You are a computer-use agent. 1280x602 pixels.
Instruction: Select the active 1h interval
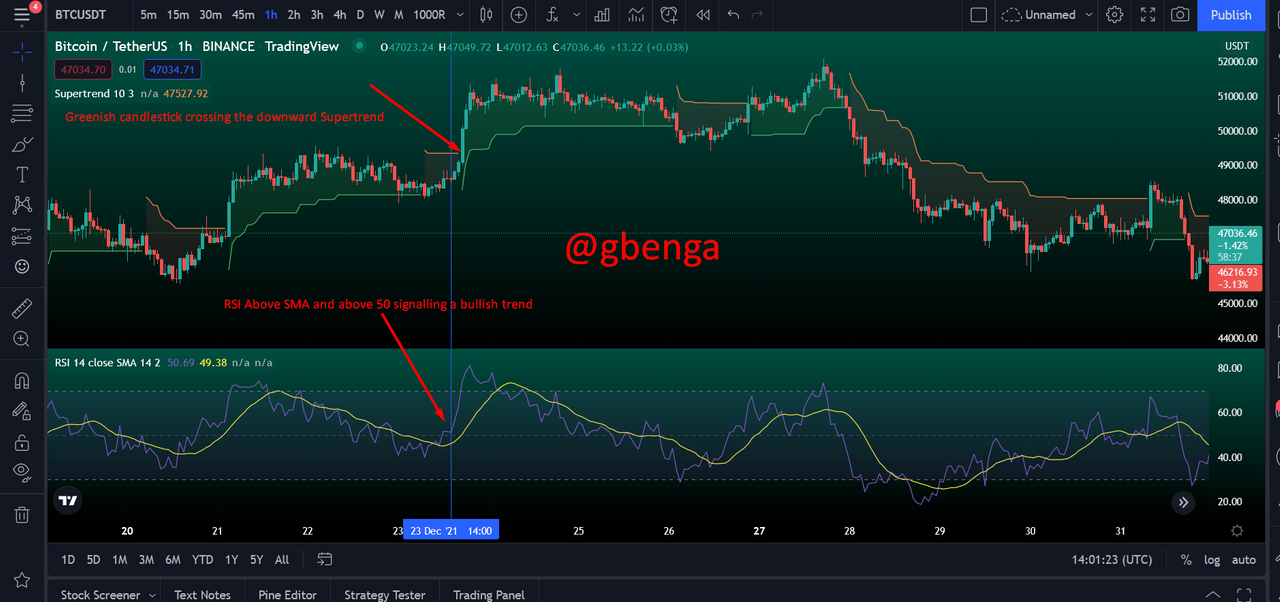[x=271, y=15]
